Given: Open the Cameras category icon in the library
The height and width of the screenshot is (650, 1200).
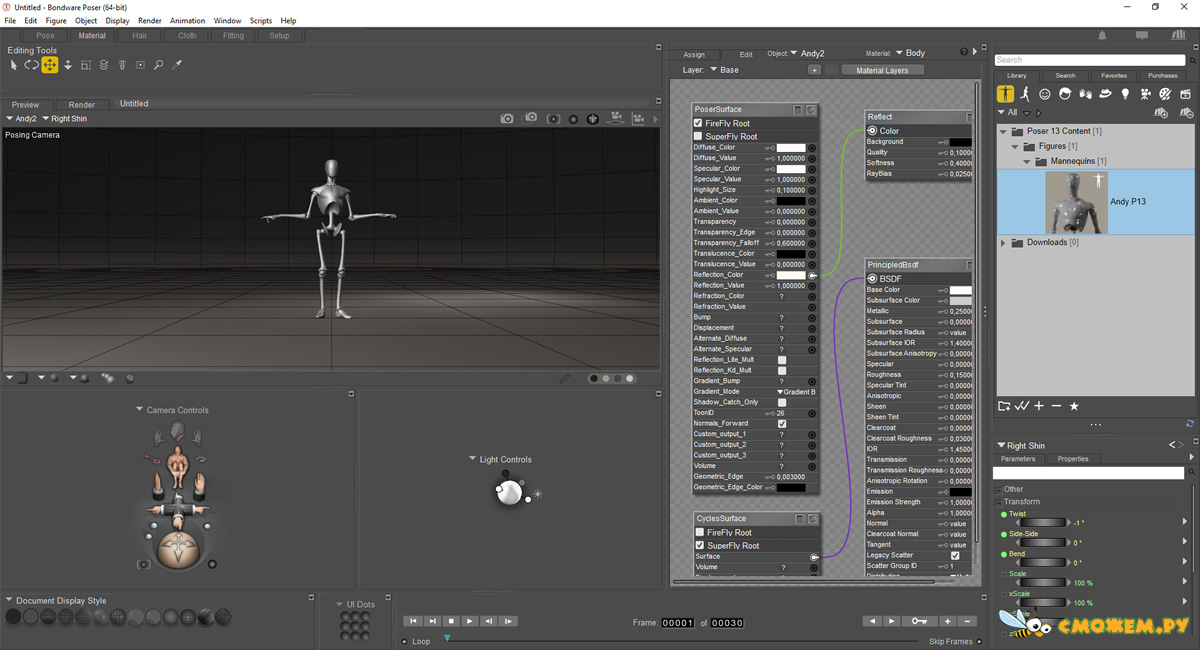Looking at the screenshot, I should pyautogui.click(x=1145, y=94).
